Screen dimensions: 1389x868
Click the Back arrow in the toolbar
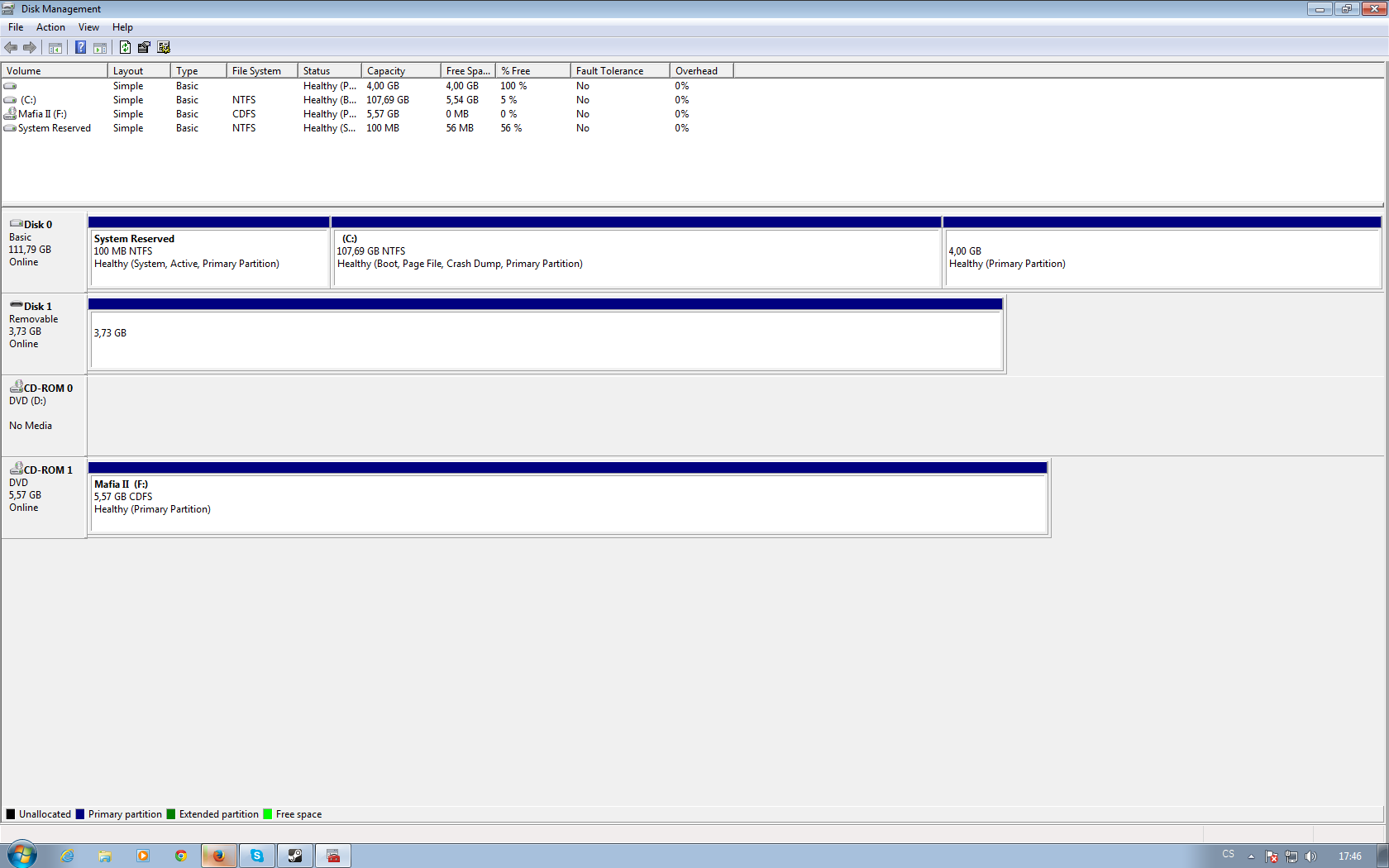pyautogui.click(x=11, y=48)
